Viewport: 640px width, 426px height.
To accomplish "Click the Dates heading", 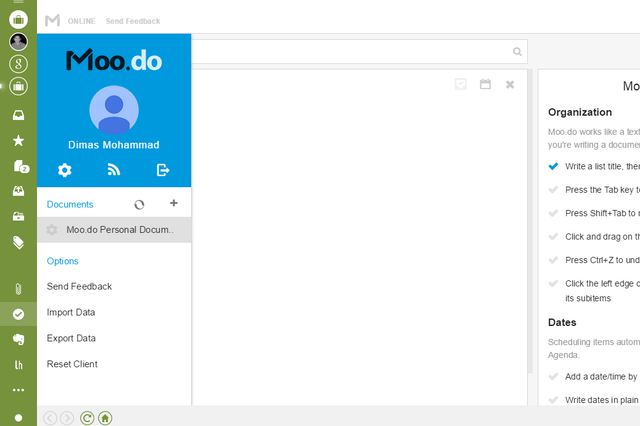I will coord(562,322).
